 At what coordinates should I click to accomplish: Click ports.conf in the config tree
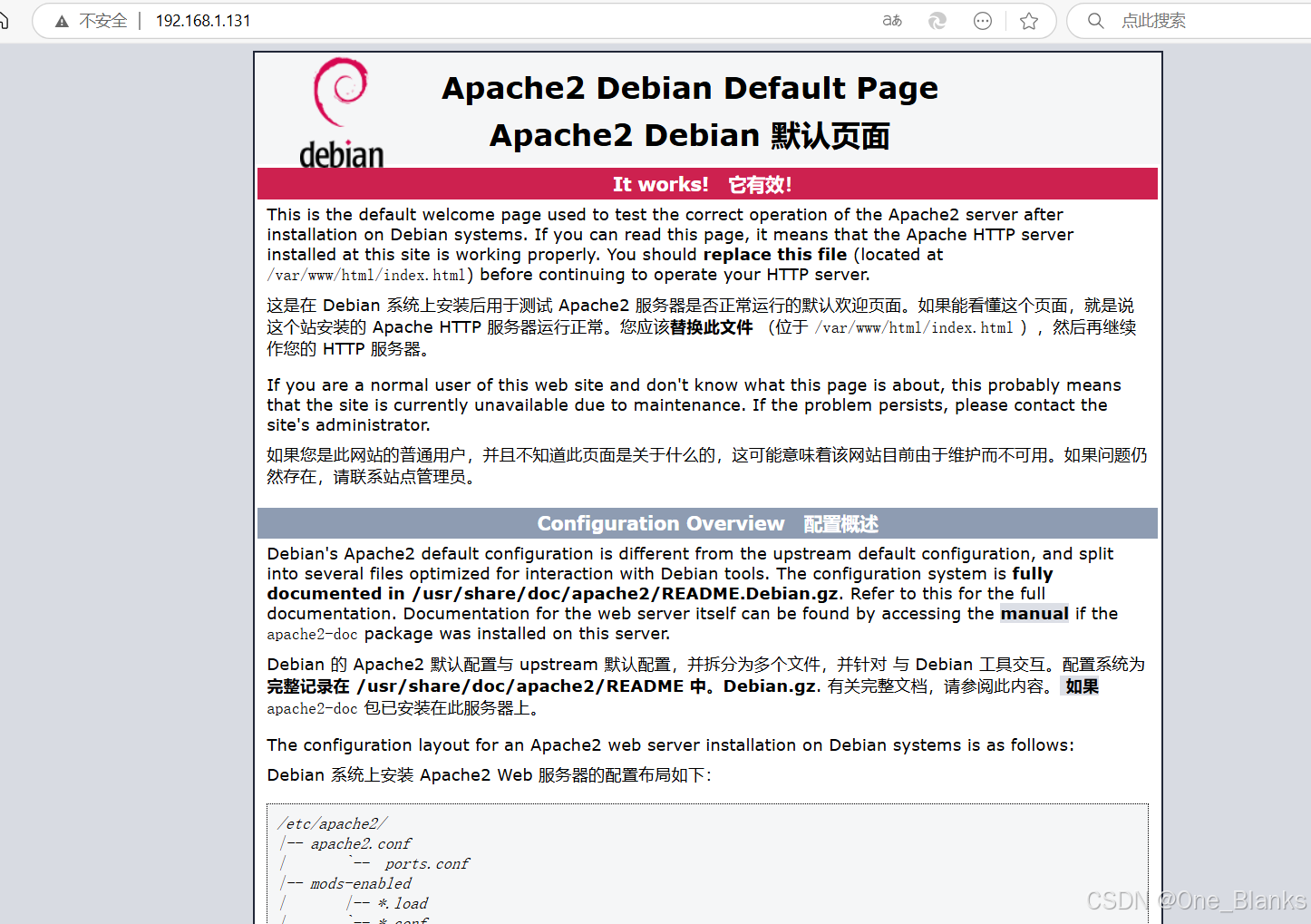(x=427, y=863)
